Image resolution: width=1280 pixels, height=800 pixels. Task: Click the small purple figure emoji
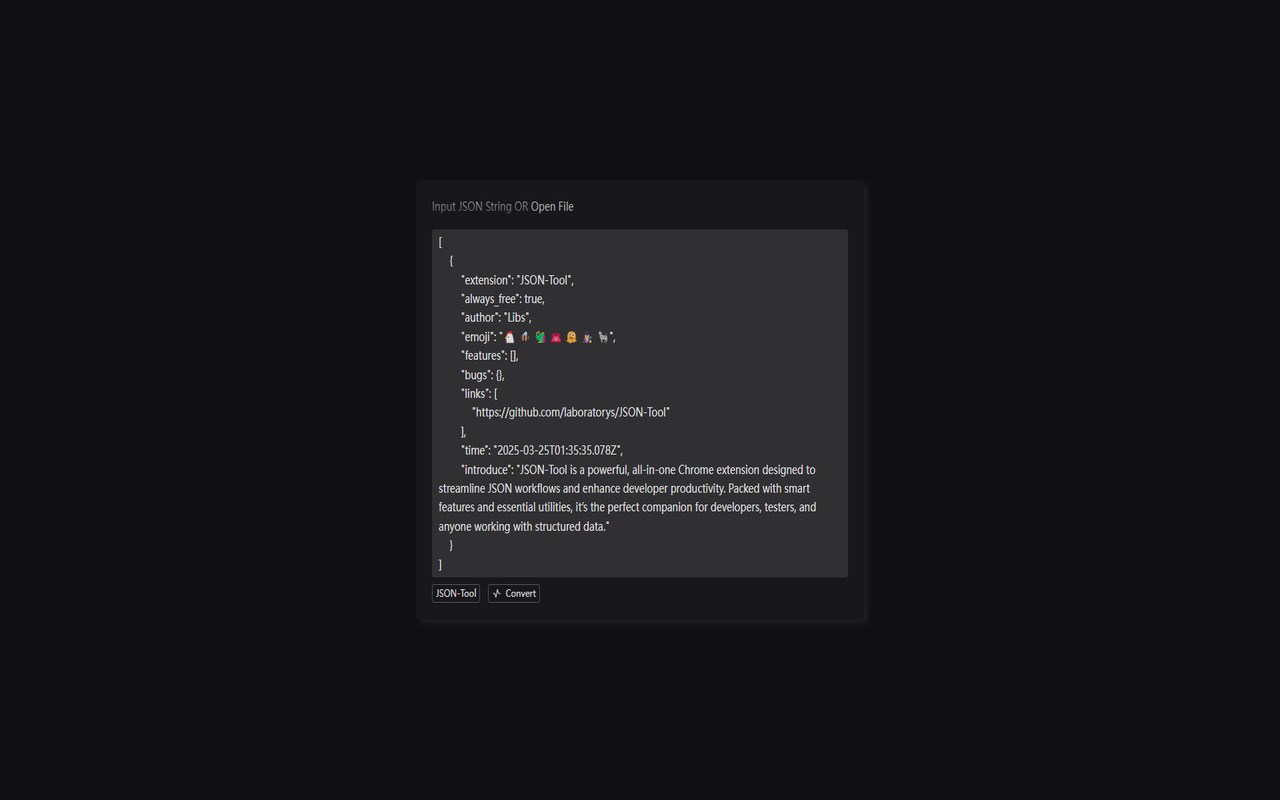pos(587,338)
